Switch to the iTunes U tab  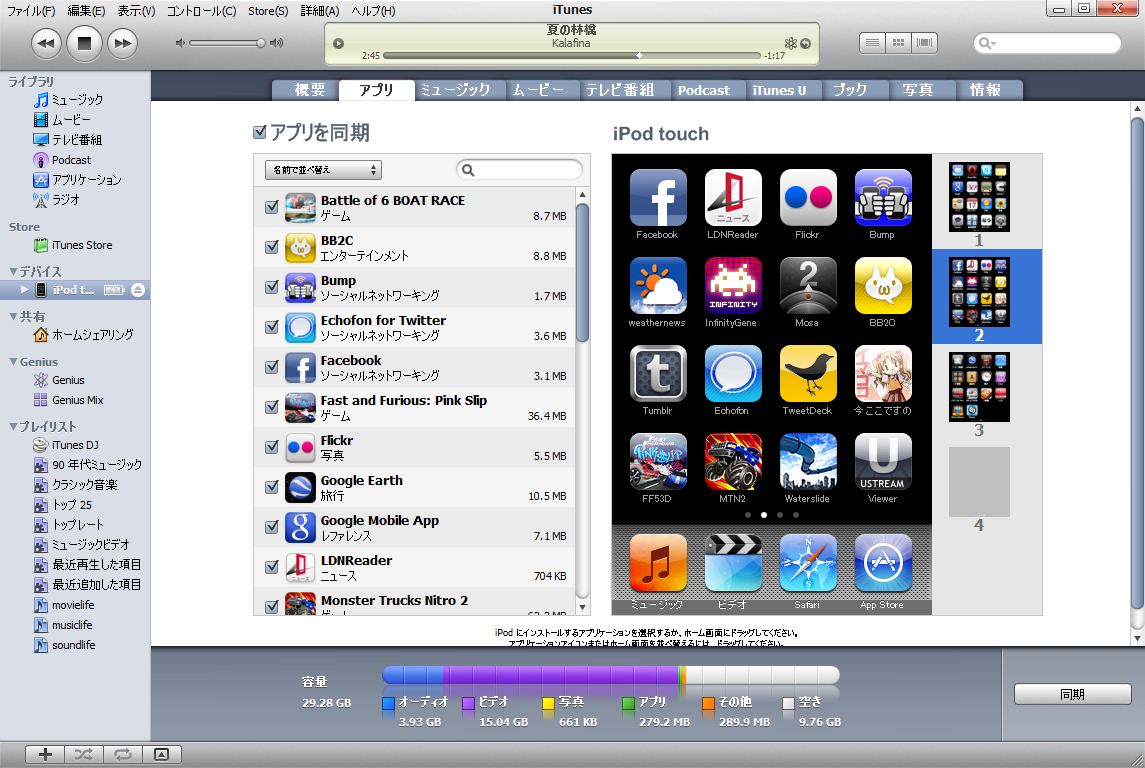(779, 90)
